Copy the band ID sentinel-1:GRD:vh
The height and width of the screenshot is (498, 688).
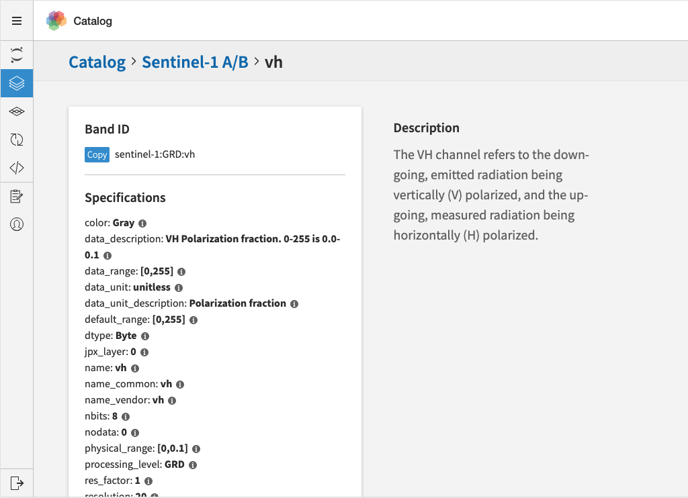click(x=97, y=155)
